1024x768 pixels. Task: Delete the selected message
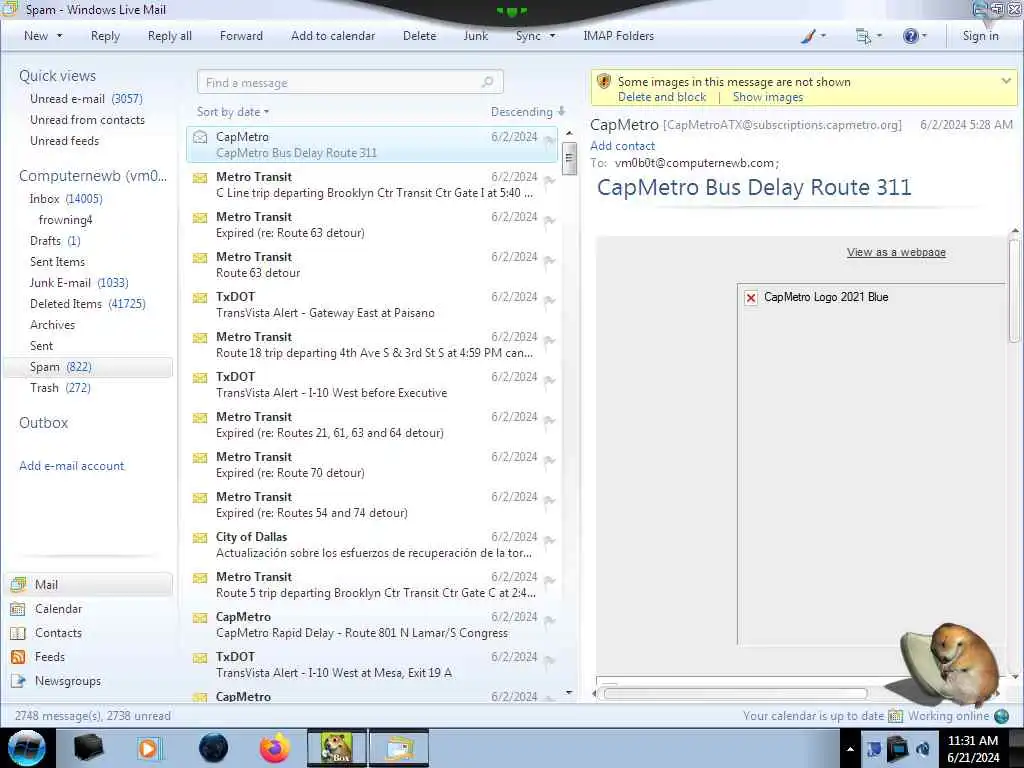coord(419,36)
